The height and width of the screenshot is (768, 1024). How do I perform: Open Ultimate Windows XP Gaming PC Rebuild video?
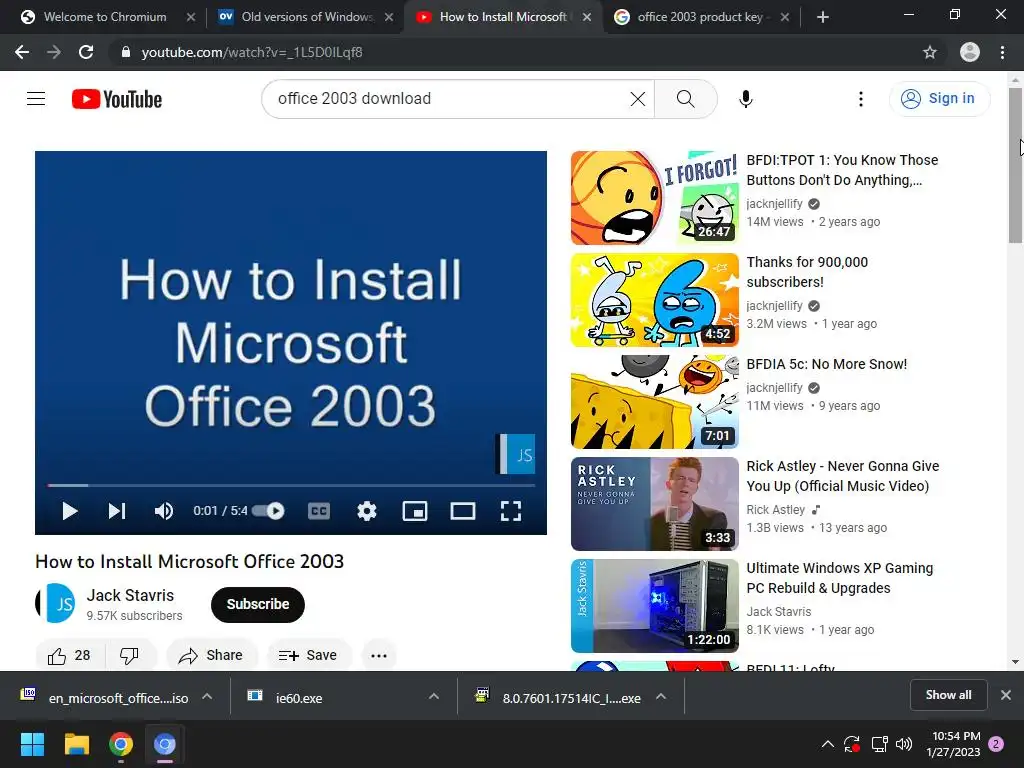[x=654, y=605]
